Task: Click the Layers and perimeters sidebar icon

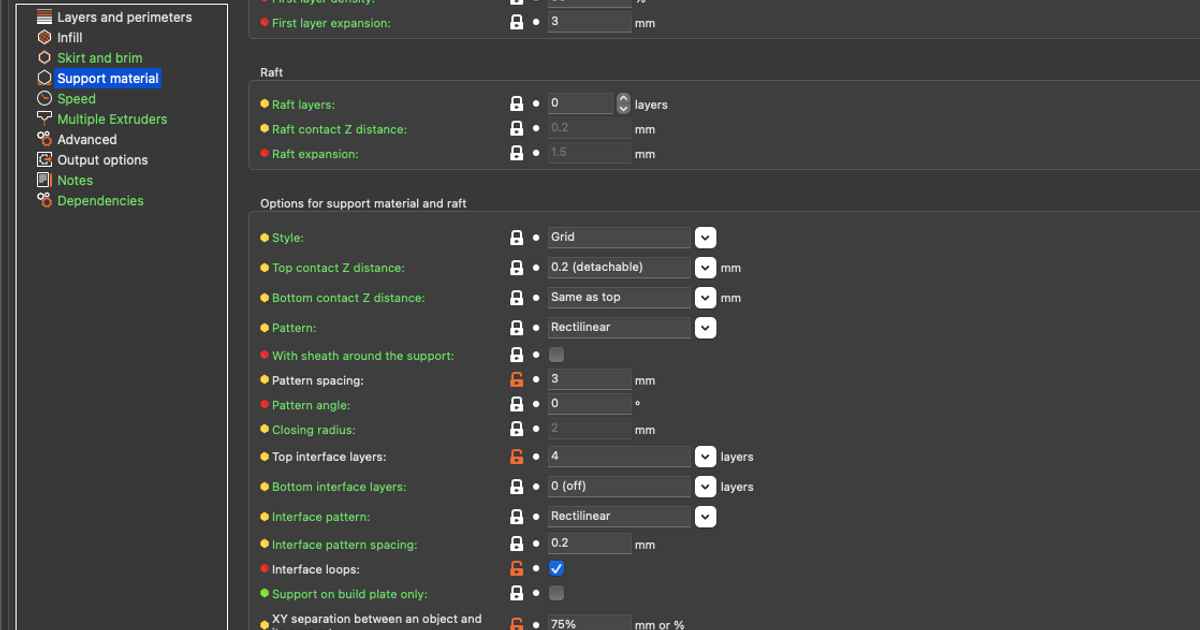Action: point(44,17)
